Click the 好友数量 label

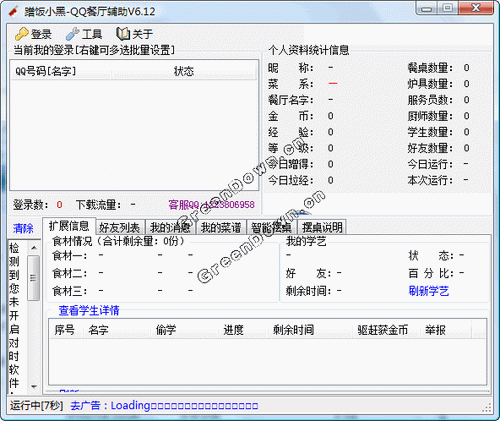pos(430,148)
